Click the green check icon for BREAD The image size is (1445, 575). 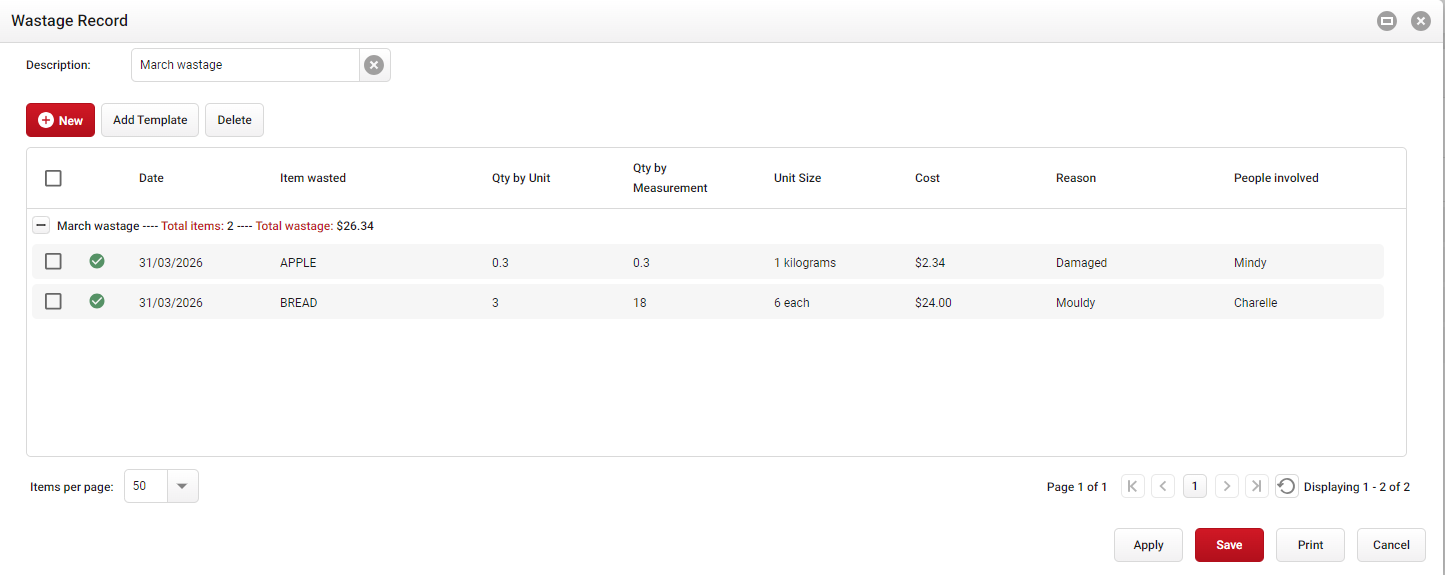pyautogui.click(x=97, y=301)
